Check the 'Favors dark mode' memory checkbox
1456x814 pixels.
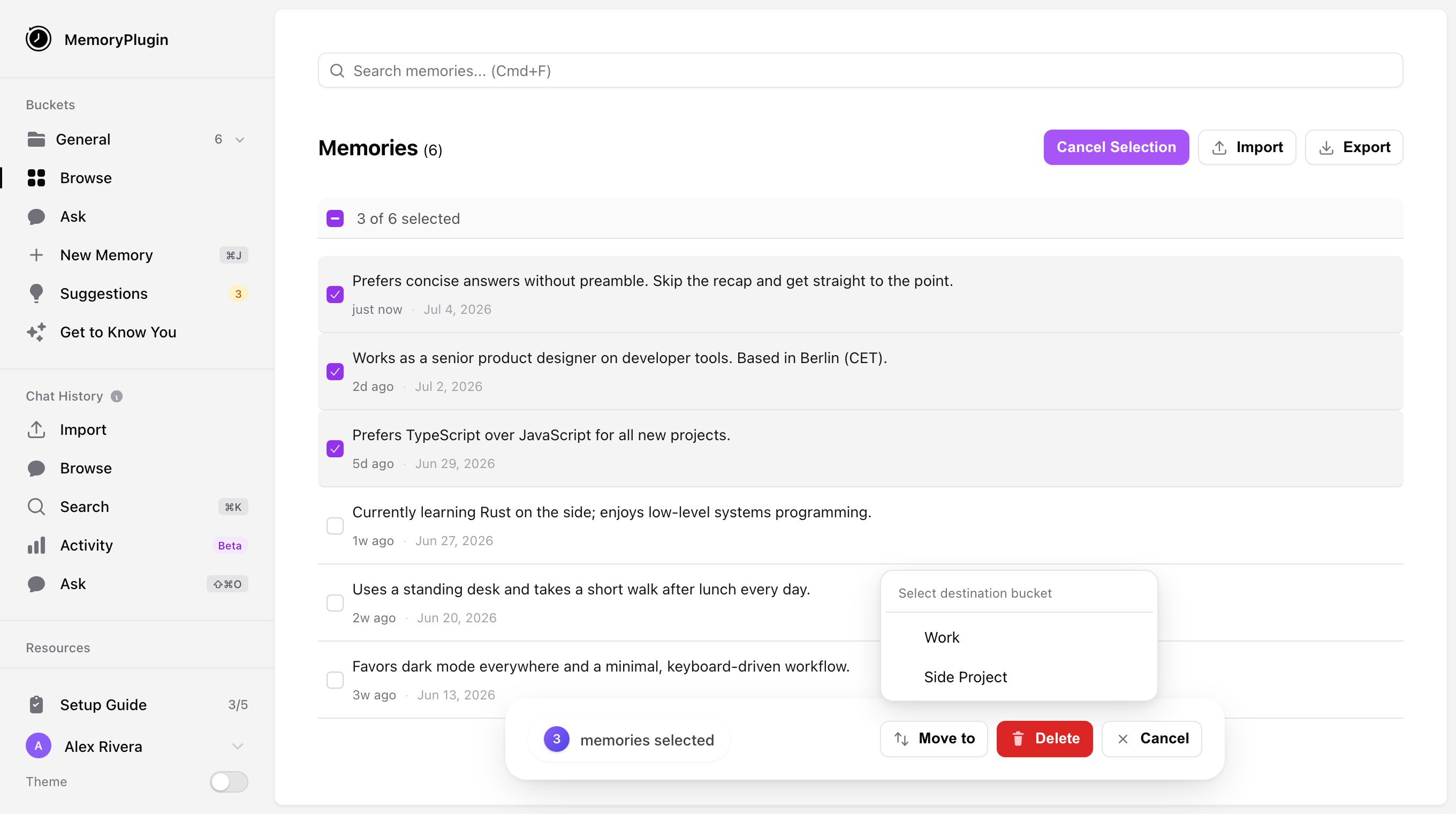(x=335, y=680)
